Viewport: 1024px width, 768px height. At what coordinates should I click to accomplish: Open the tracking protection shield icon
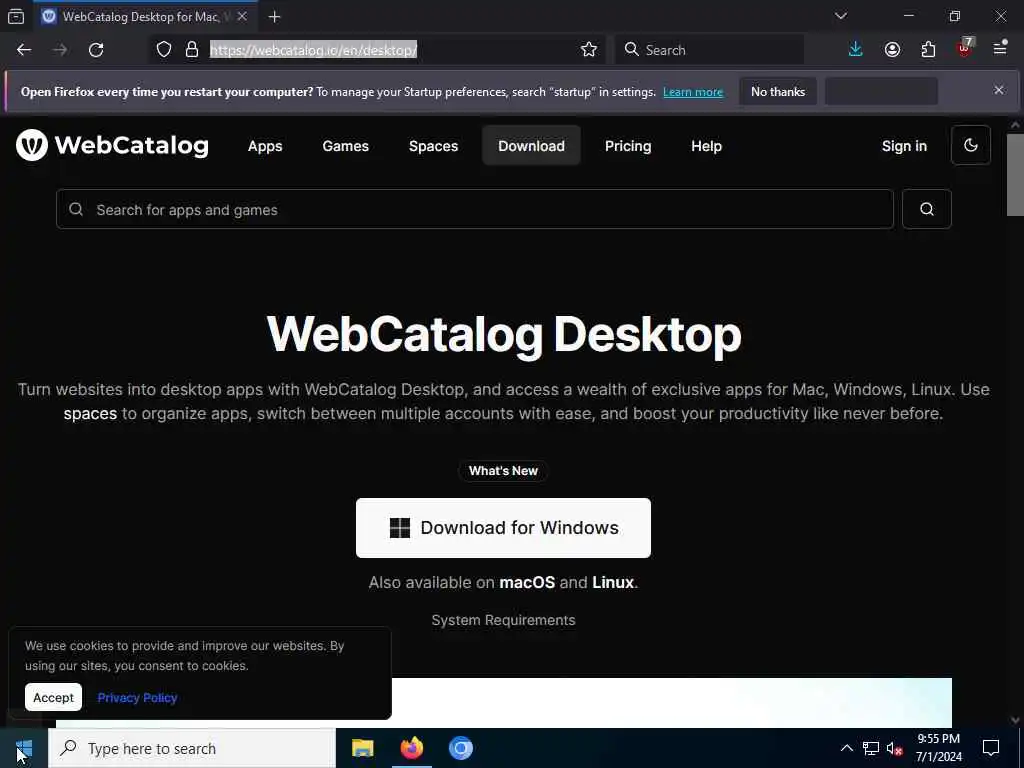[164, 50]
